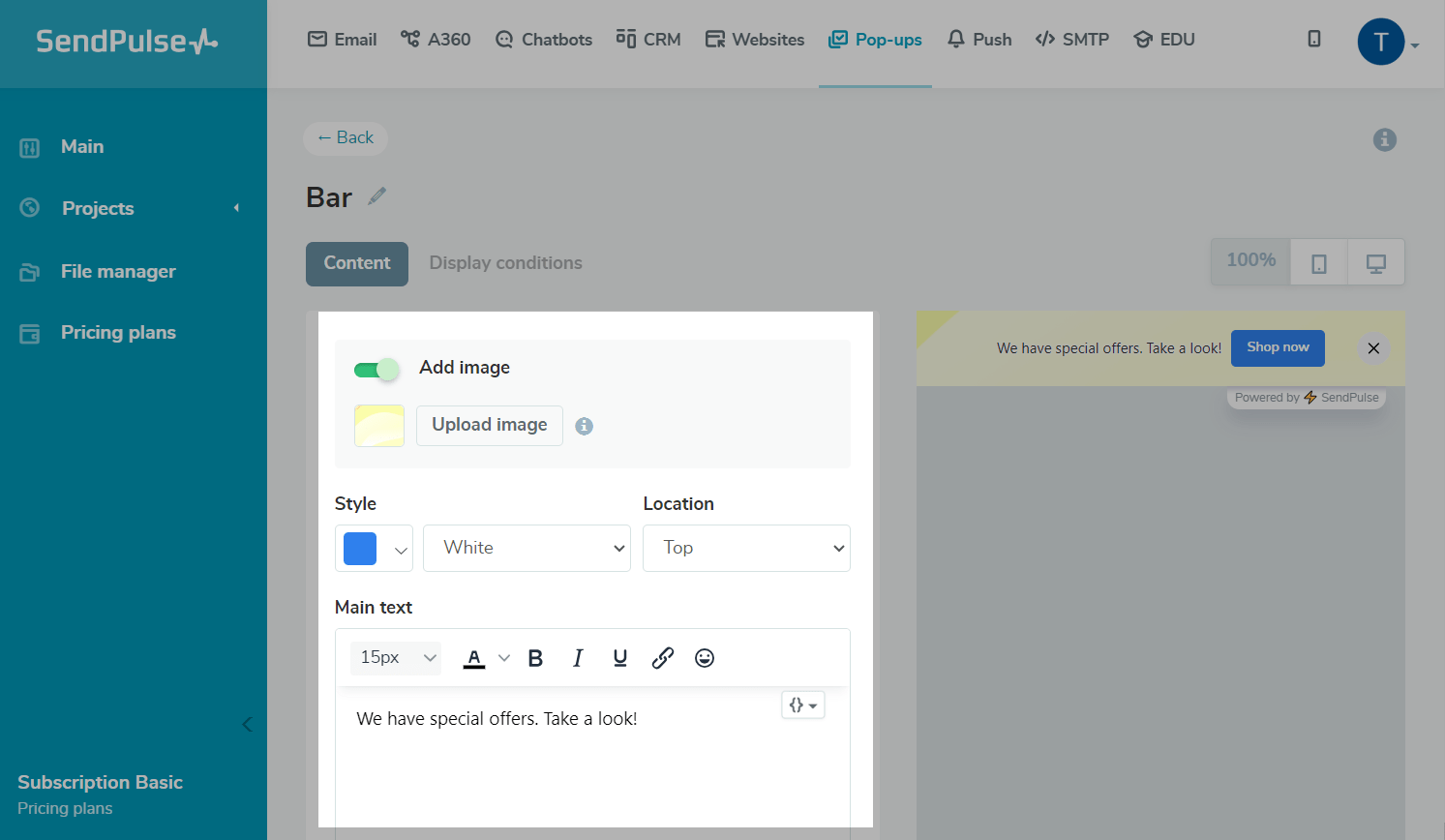The width and height of the screenshot is (1445, 840).
Task: Open Main in the sidebar
Action: click(x=82, y=147)
